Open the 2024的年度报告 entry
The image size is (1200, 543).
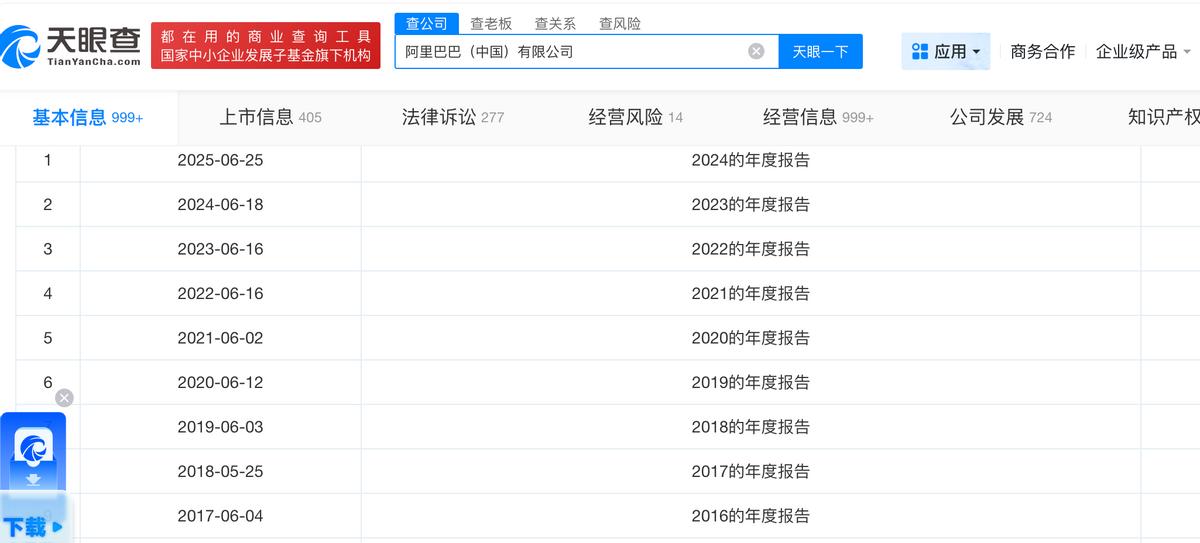(x=750, y=160)
